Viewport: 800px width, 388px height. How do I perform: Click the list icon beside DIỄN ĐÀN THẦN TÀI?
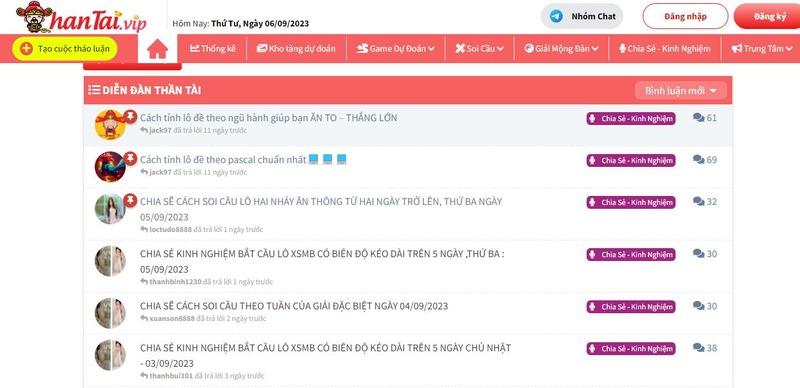[94, 90]
